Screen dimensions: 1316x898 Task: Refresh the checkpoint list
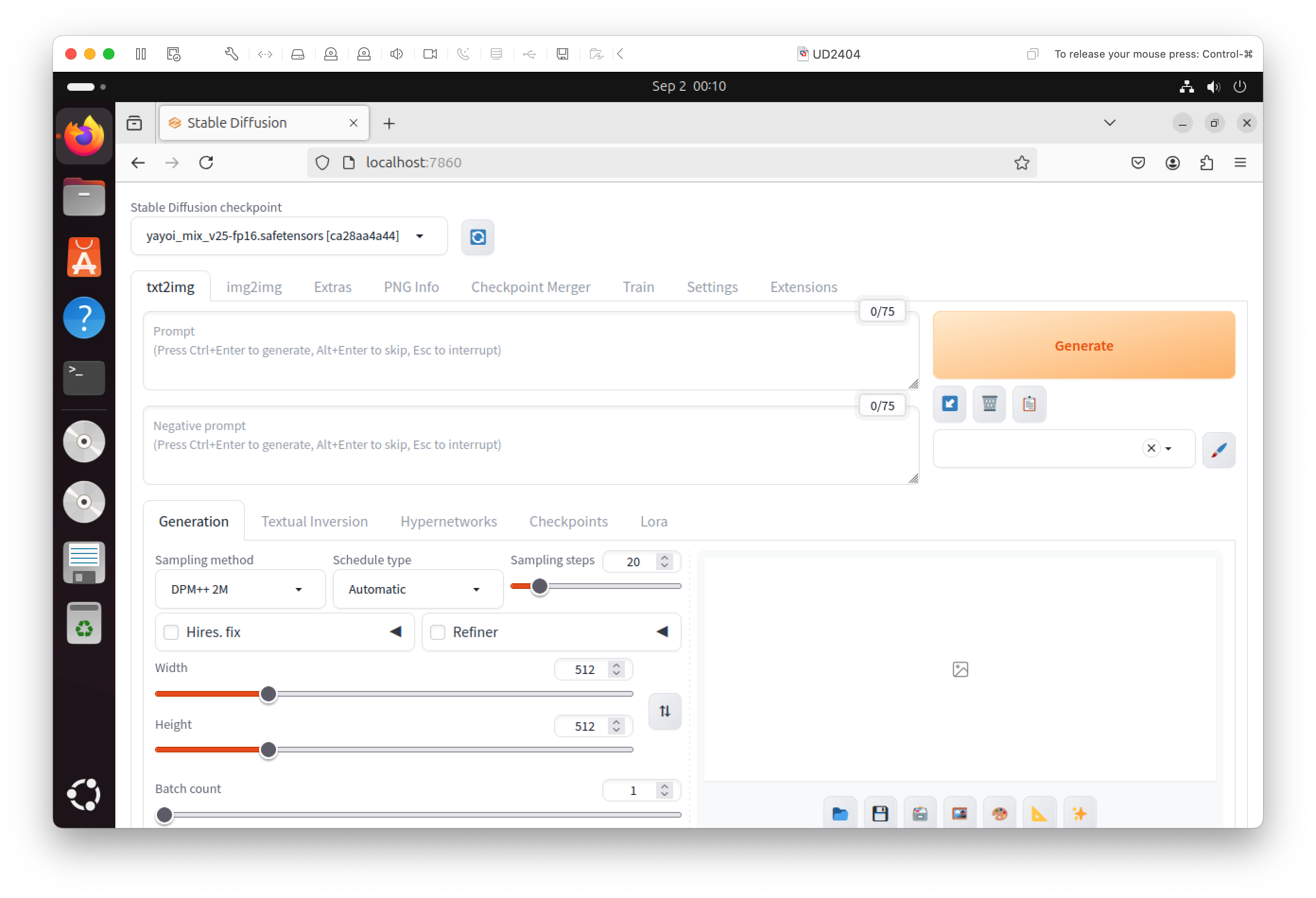[x=477, y=237]
